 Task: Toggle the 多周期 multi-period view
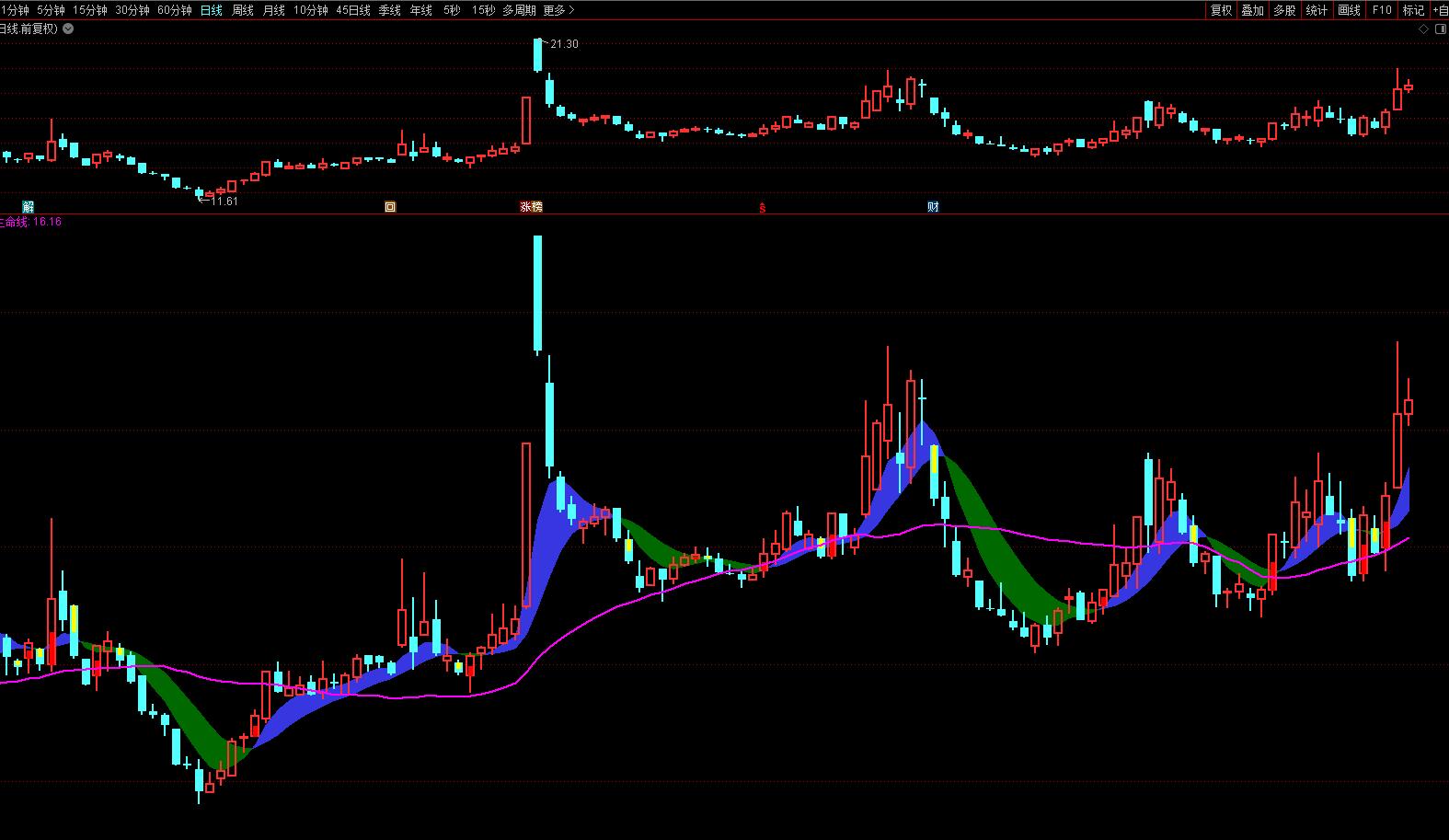pyautogui.click(x=519, y=10)
